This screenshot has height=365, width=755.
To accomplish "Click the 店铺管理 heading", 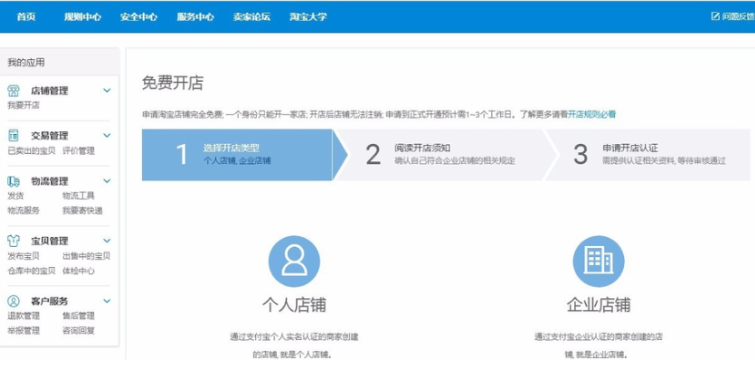I will pyautogui.click(x=50, y=91).
